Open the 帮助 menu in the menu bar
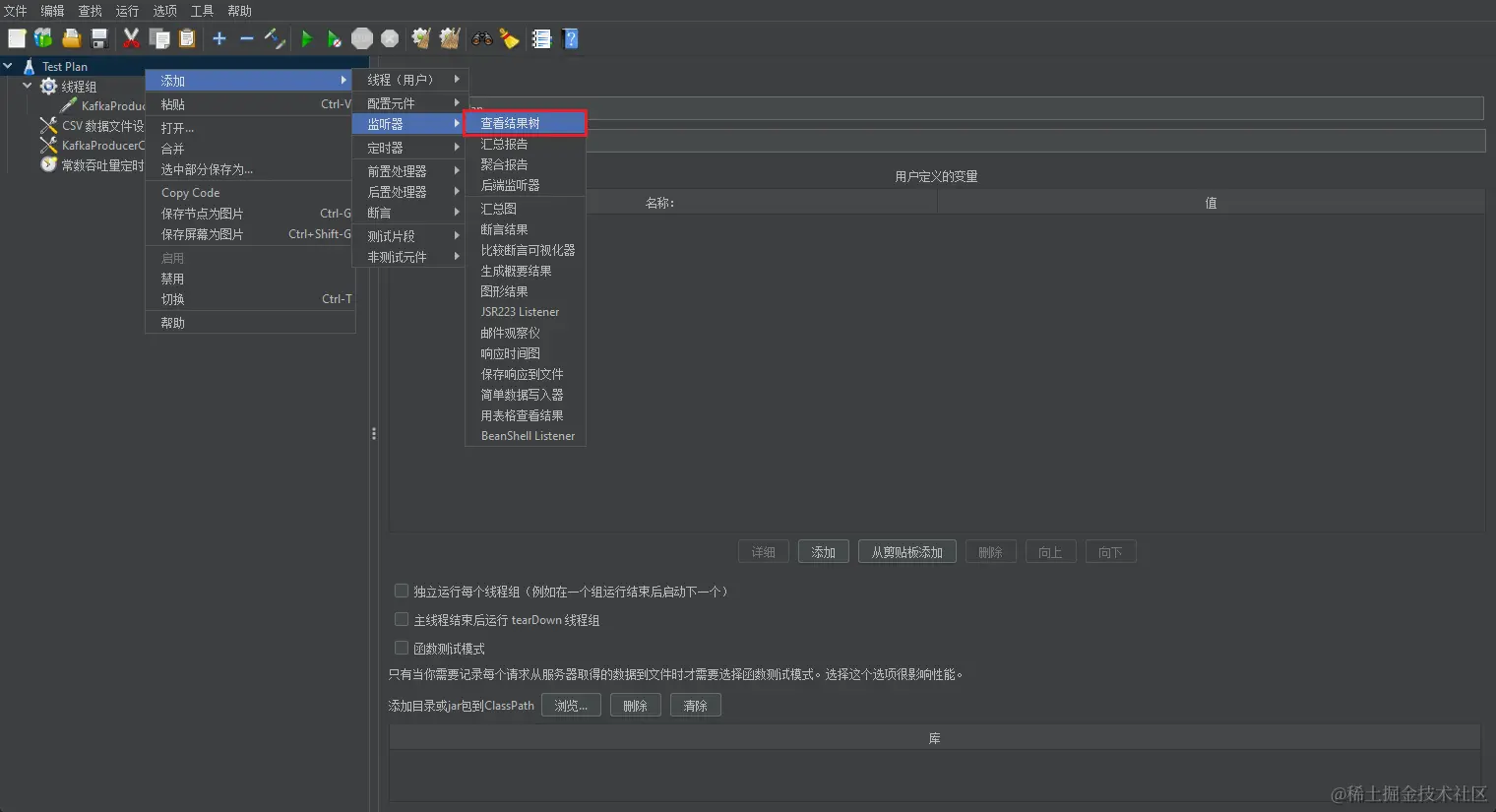1496x812 pixels. pyautogui.click(x=239, y=11)
